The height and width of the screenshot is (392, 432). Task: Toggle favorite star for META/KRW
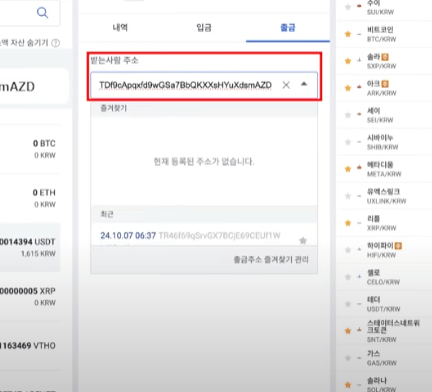348,169
